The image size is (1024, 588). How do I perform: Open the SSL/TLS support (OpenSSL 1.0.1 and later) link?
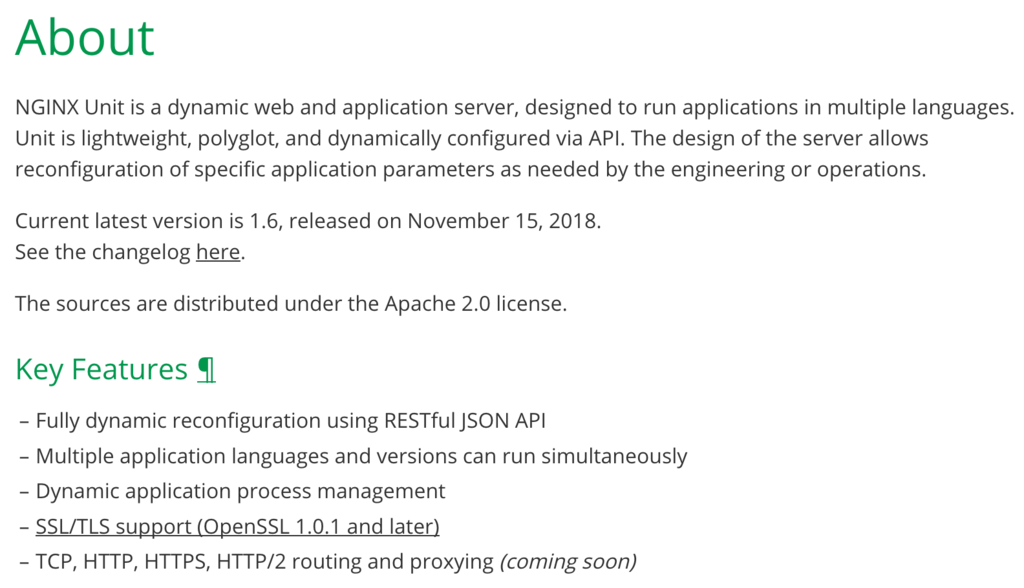tap(238, 527)
